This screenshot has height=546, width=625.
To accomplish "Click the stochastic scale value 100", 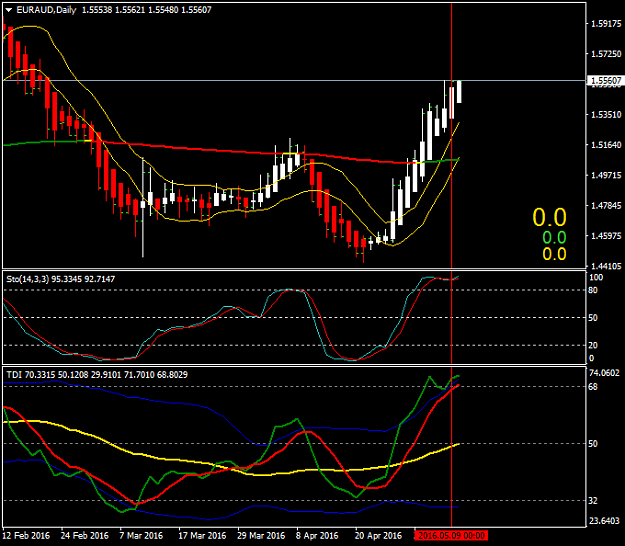I will [596, 277].
